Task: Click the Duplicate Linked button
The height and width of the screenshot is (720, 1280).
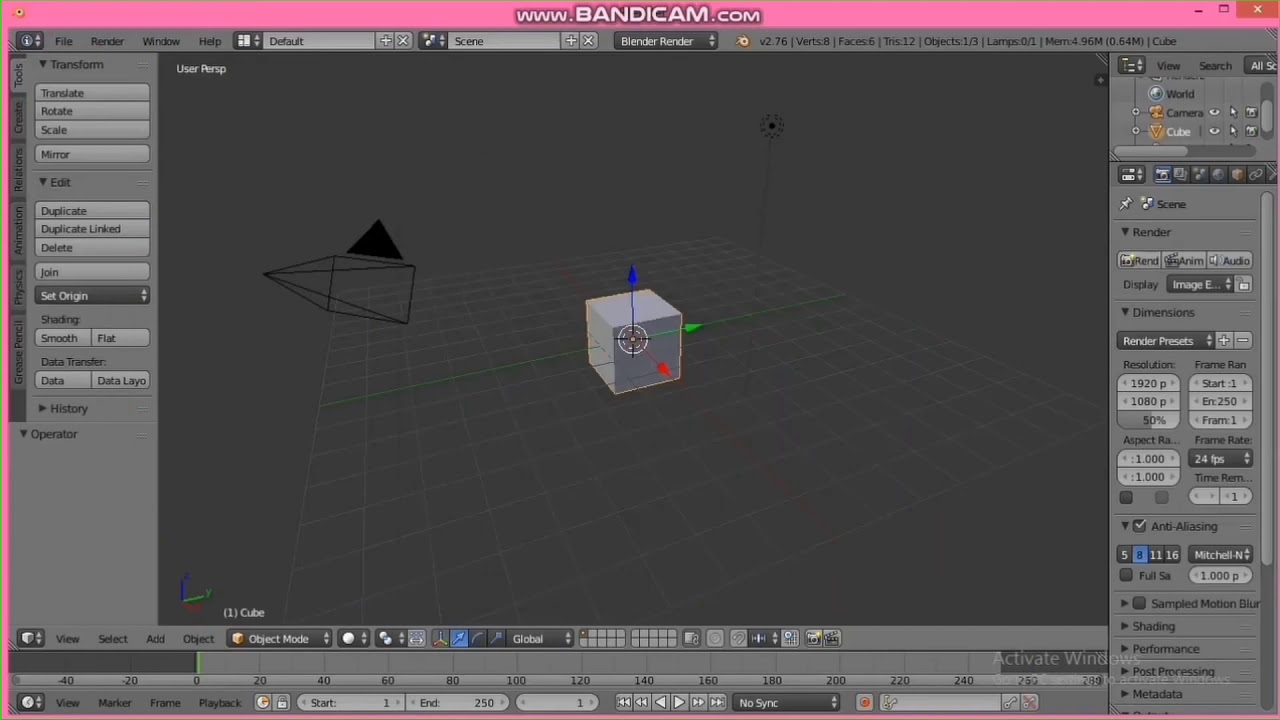Action: (93, 229)
